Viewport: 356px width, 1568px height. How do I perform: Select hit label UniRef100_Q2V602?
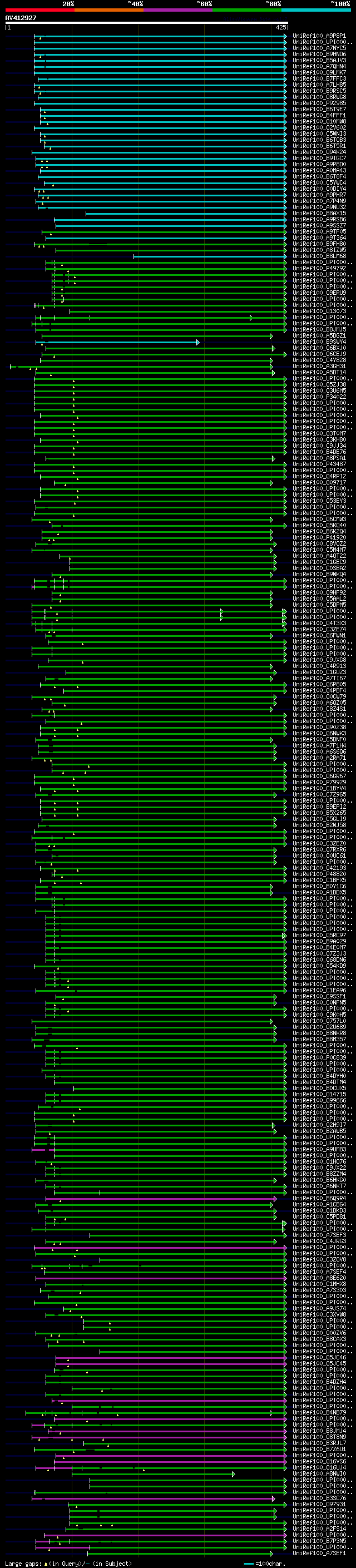click(319, 128)
